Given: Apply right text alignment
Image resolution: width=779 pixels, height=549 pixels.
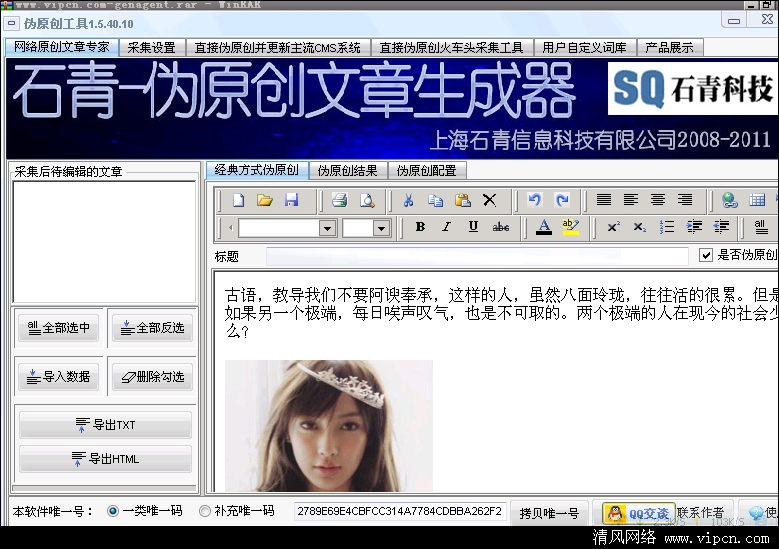Looking at the screenshot, I should pos(685,200).
